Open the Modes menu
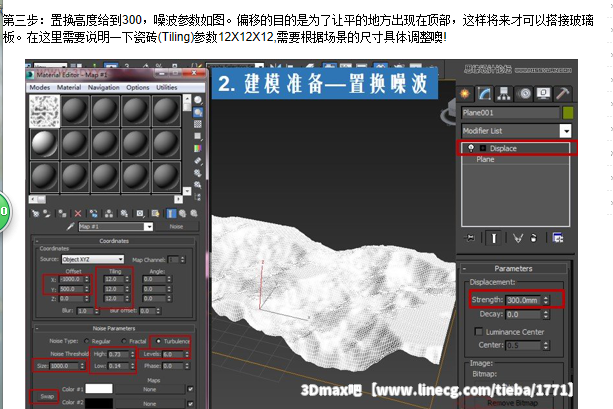This screenshot has width=613, height=409. coord(39,87)
